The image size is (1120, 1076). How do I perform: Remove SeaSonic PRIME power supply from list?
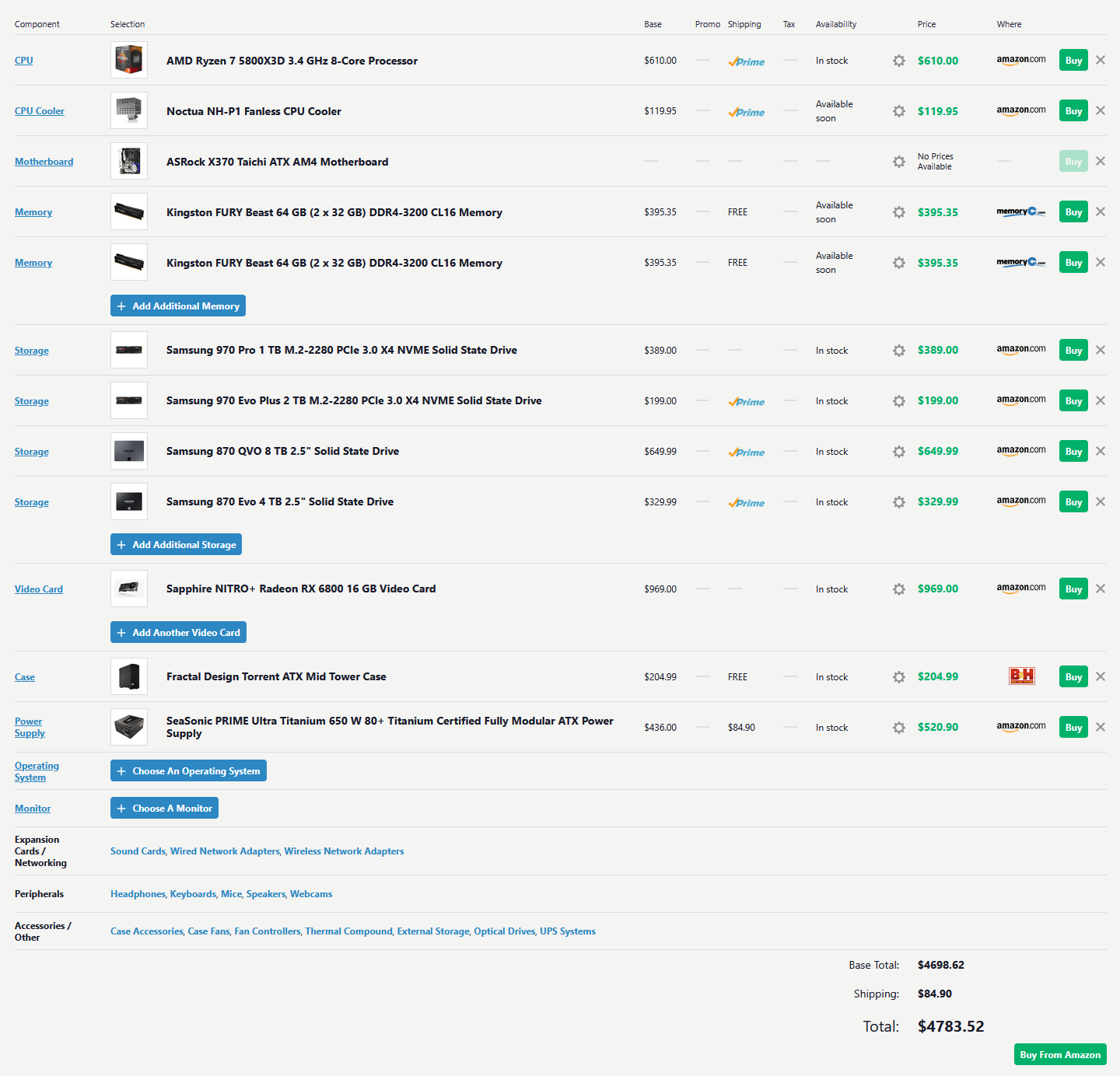click(x=1101, y=727)
